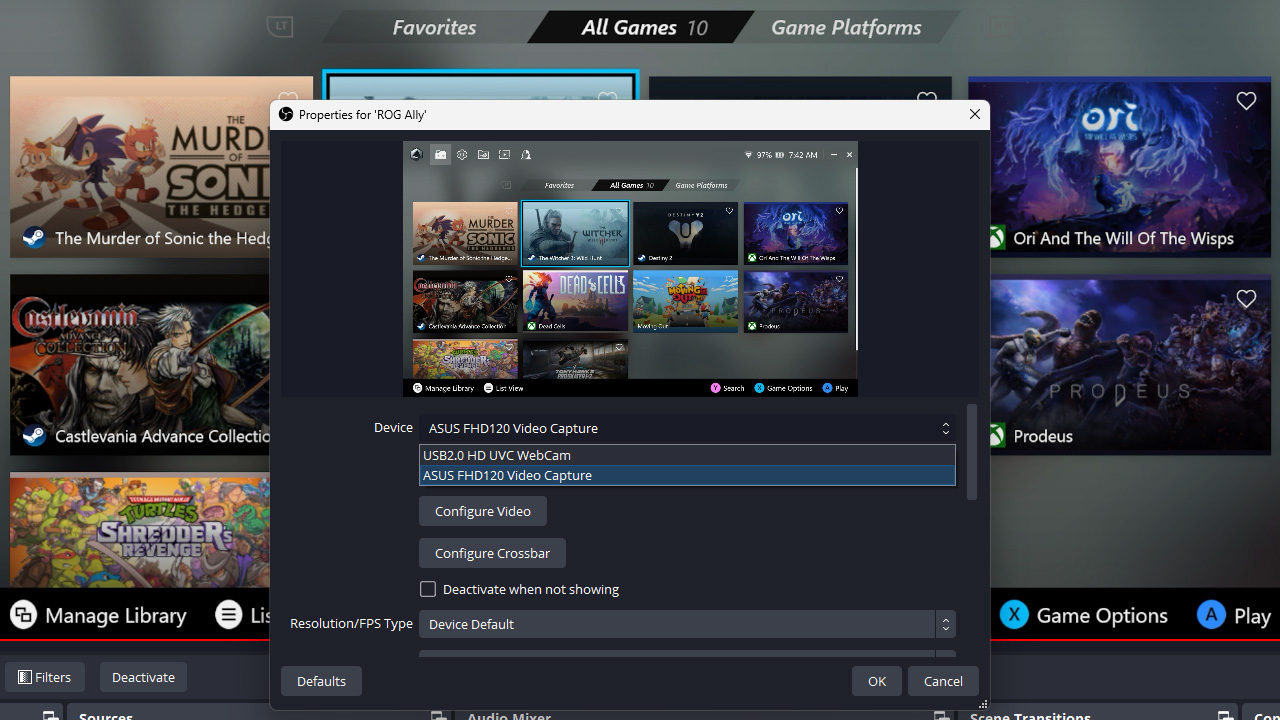
Task: Switch to Favorites tab in background
Action: pos(435,27)
